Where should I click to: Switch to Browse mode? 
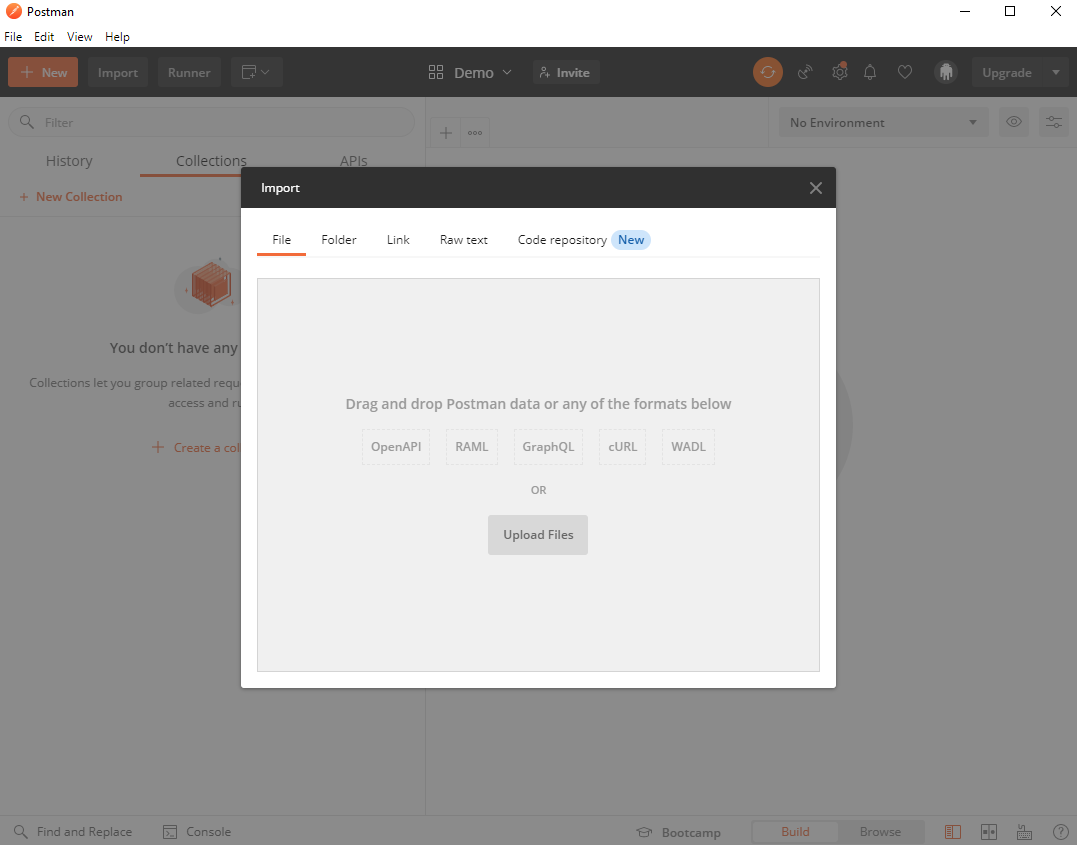880,832
